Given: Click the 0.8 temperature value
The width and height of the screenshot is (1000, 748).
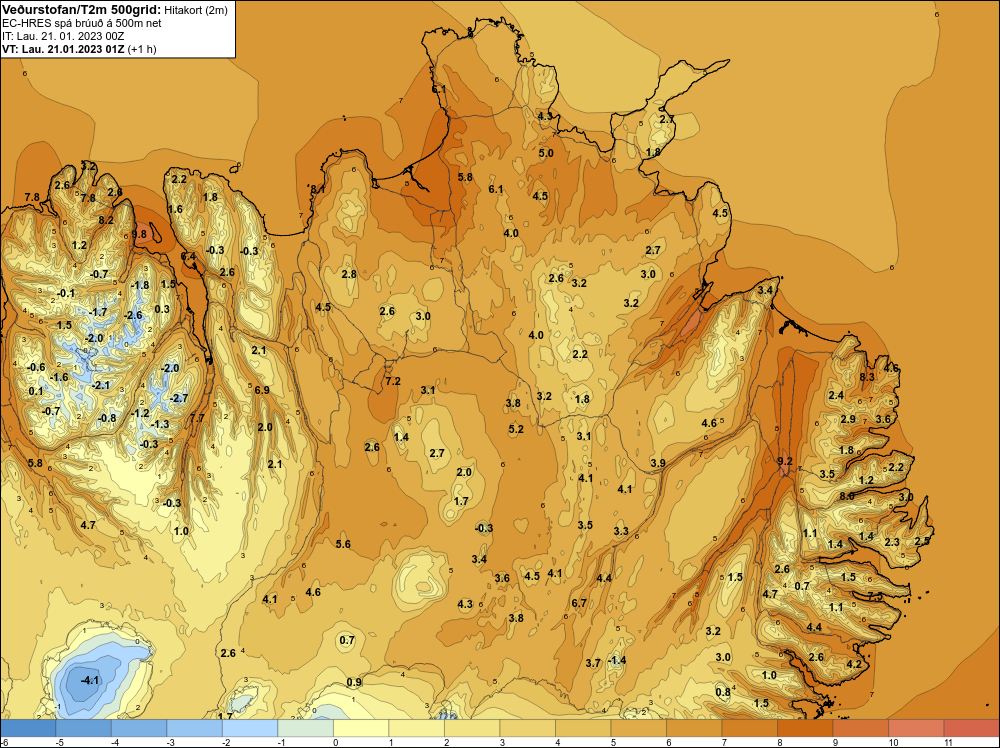Looking at the screenshot, I should [723, 692].
